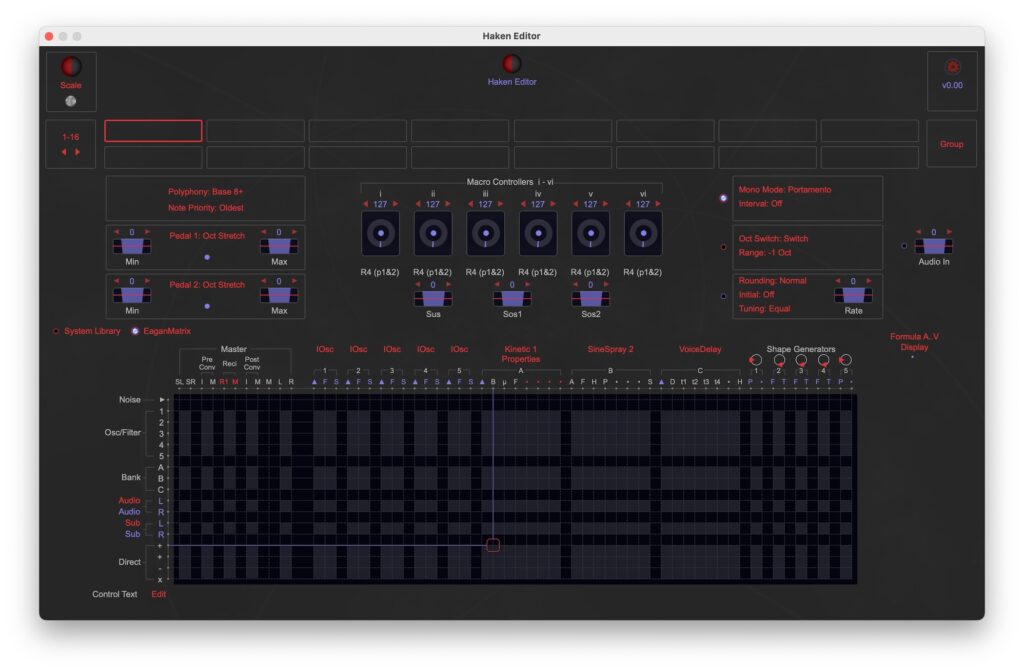Open the Rounding: Normal selector
This screenshot has width=1024, height=672.
(772, 281)
